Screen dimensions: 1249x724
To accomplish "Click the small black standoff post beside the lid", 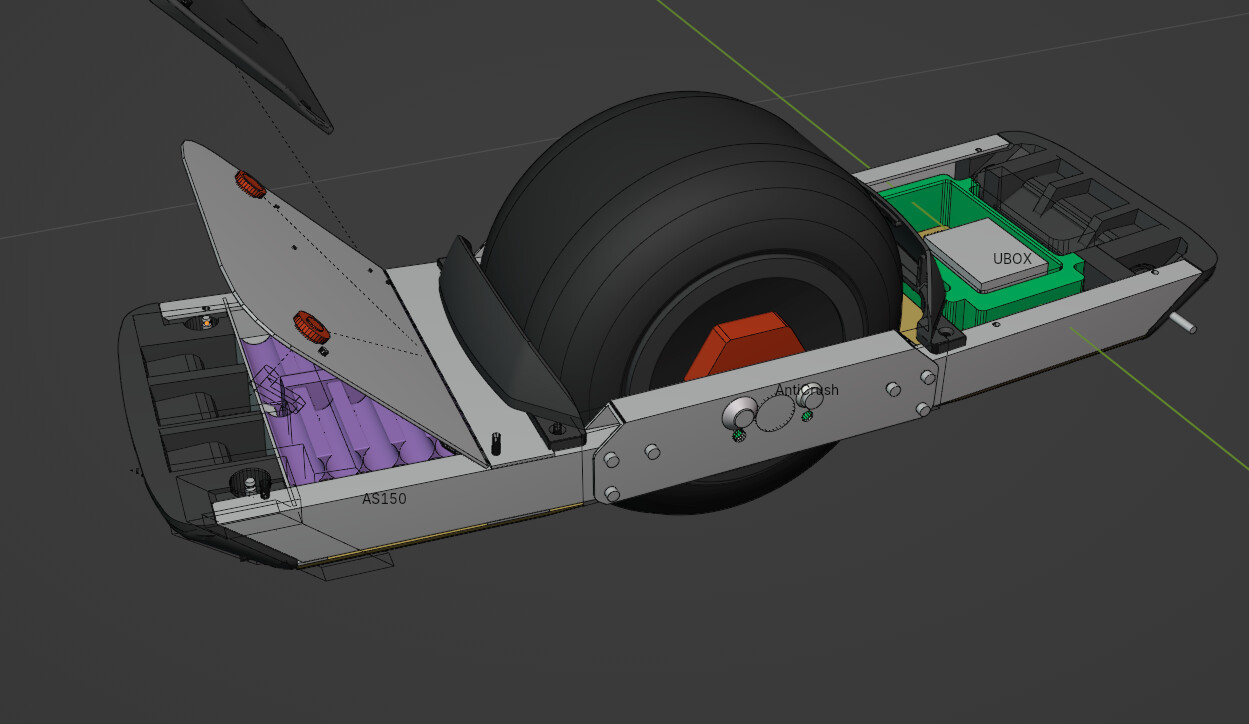I will [496, 442].
